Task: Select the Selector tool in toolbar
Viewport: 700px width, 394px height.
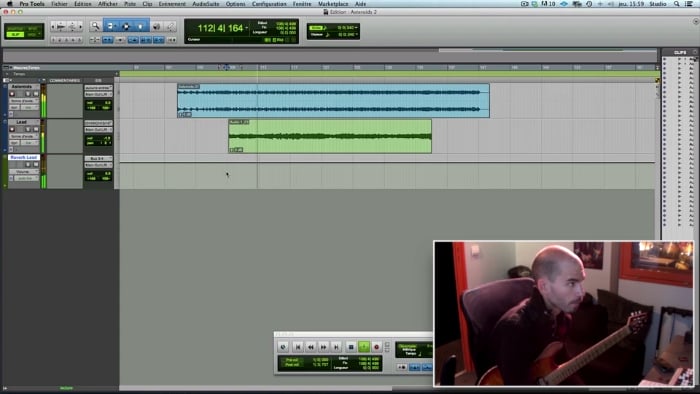Action: tap(126, 27)
